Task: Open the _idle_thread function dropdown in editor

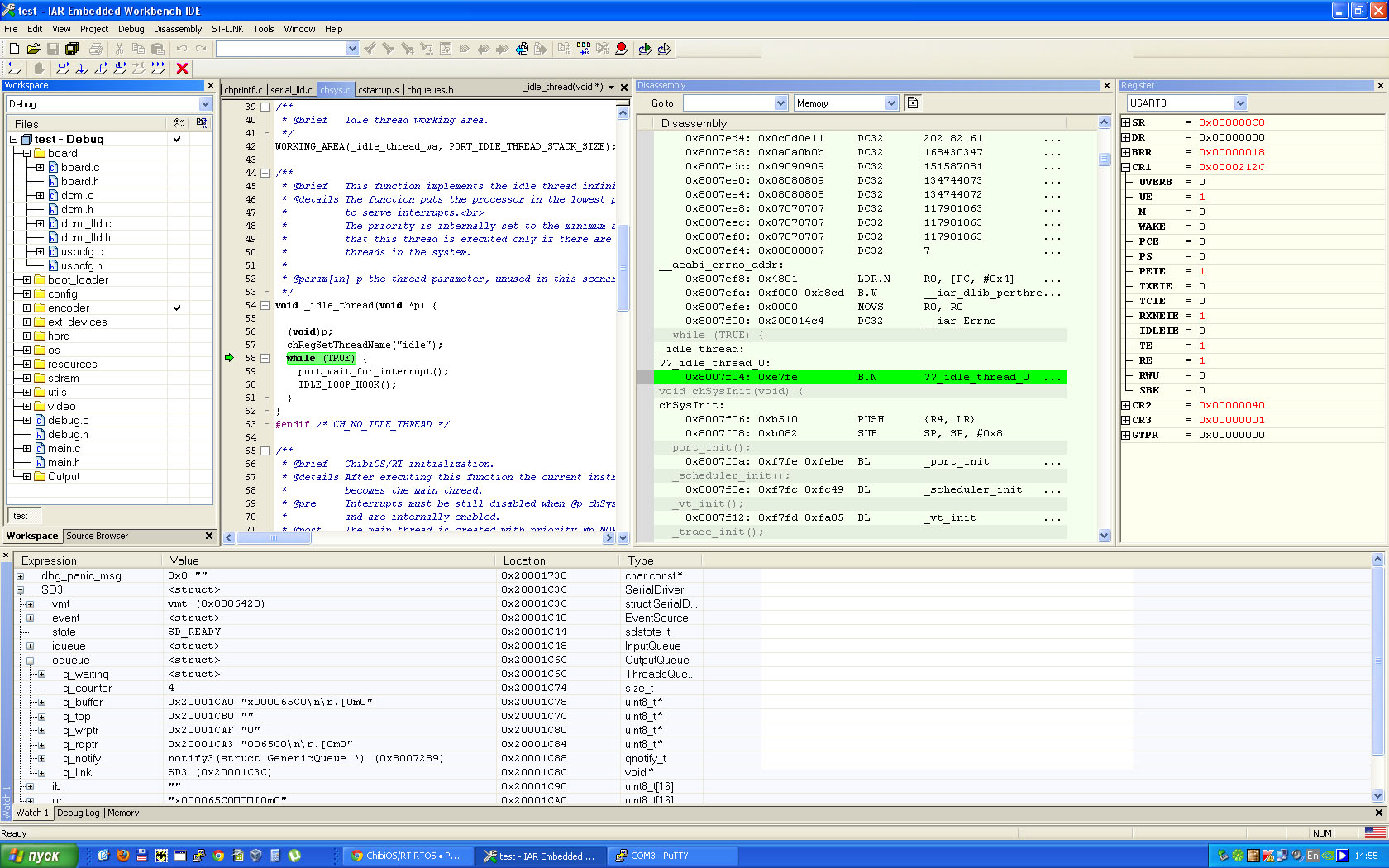Action: pos(611,87)
